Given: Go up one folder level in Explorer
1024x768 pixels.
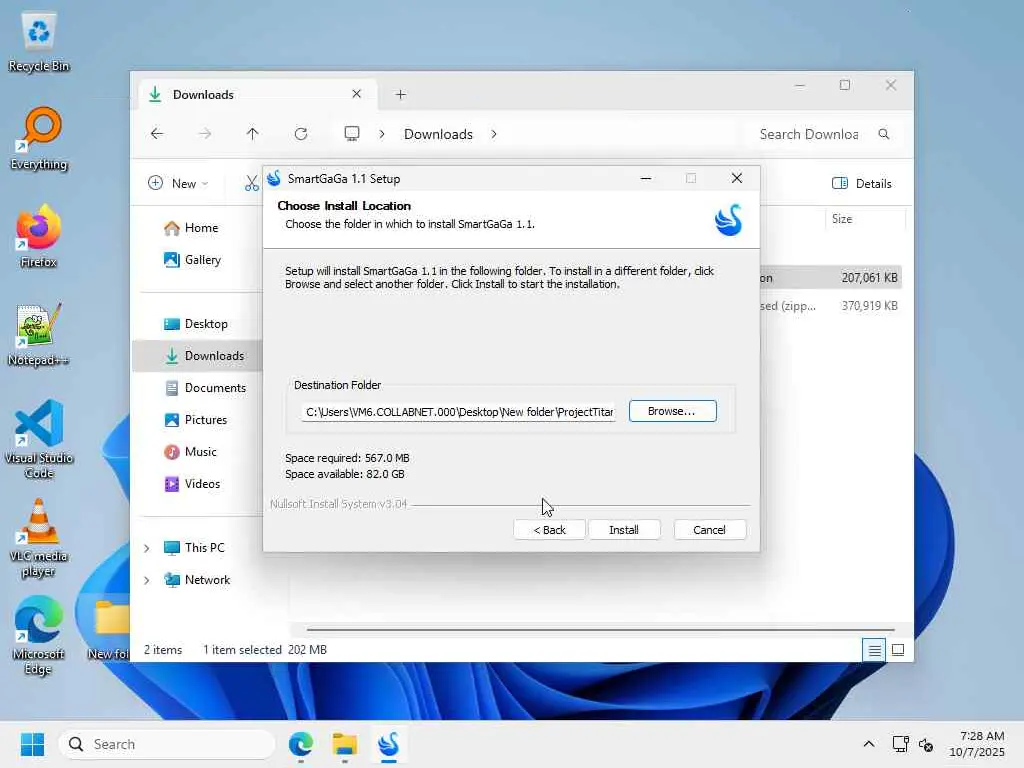Looking at the screenshot, I should tap(252, 134).
